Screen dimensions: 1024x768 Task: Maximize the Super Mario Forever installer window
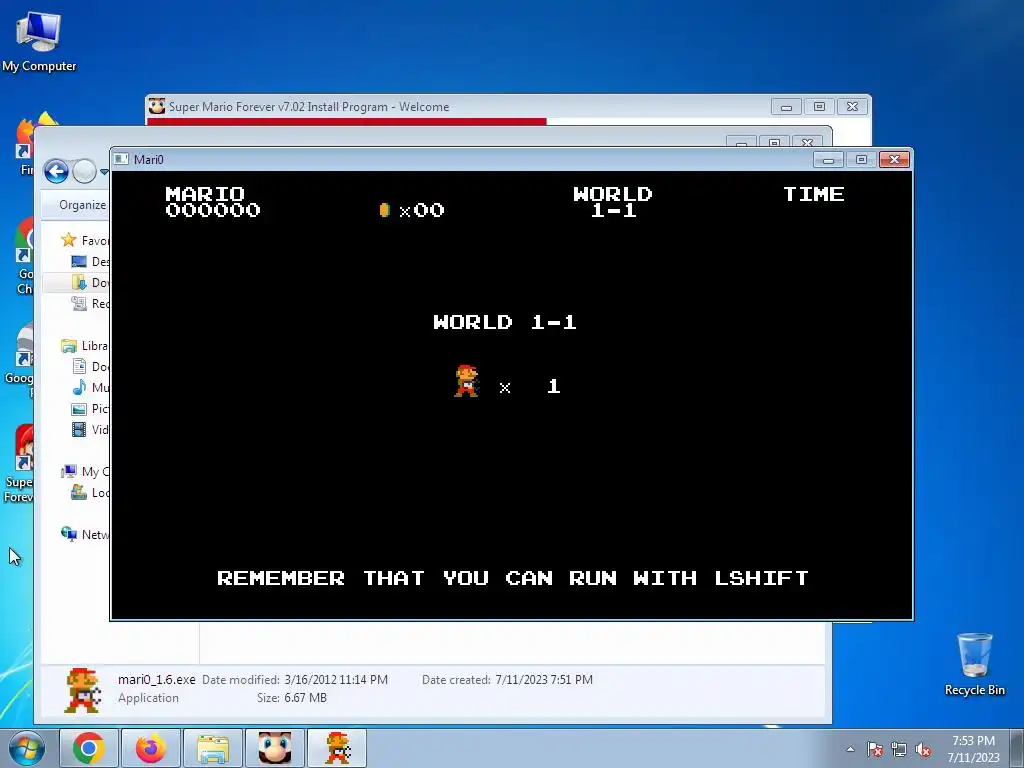[x=819, y=106]
